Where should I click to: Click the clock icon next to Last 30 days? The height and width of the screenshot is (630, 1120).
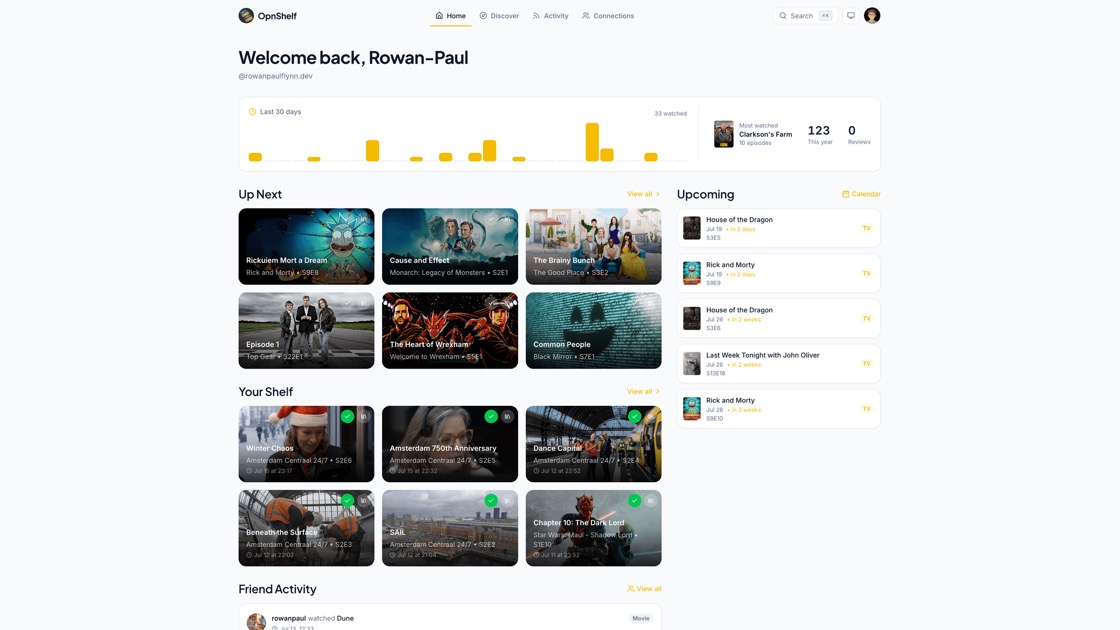click(252, 111)
